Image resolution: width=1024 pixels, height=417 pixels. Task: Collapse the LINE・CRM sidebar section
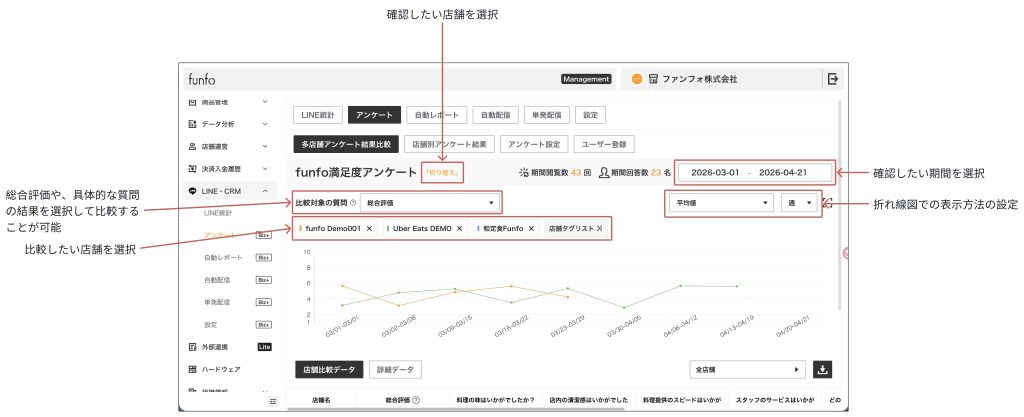point(265,190)
